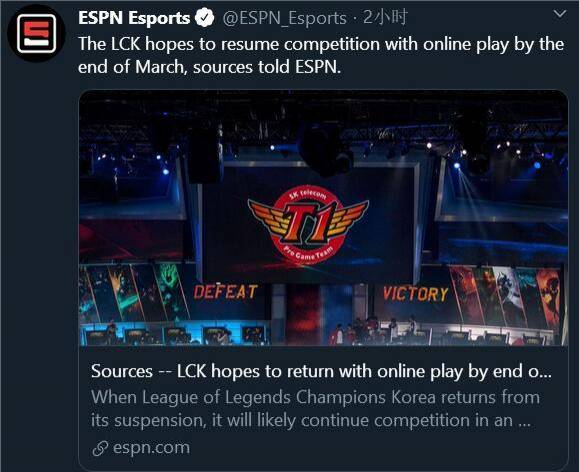
Task: Open the espn.com domain link
Action: pyautogui.click(x=151, y=448)
